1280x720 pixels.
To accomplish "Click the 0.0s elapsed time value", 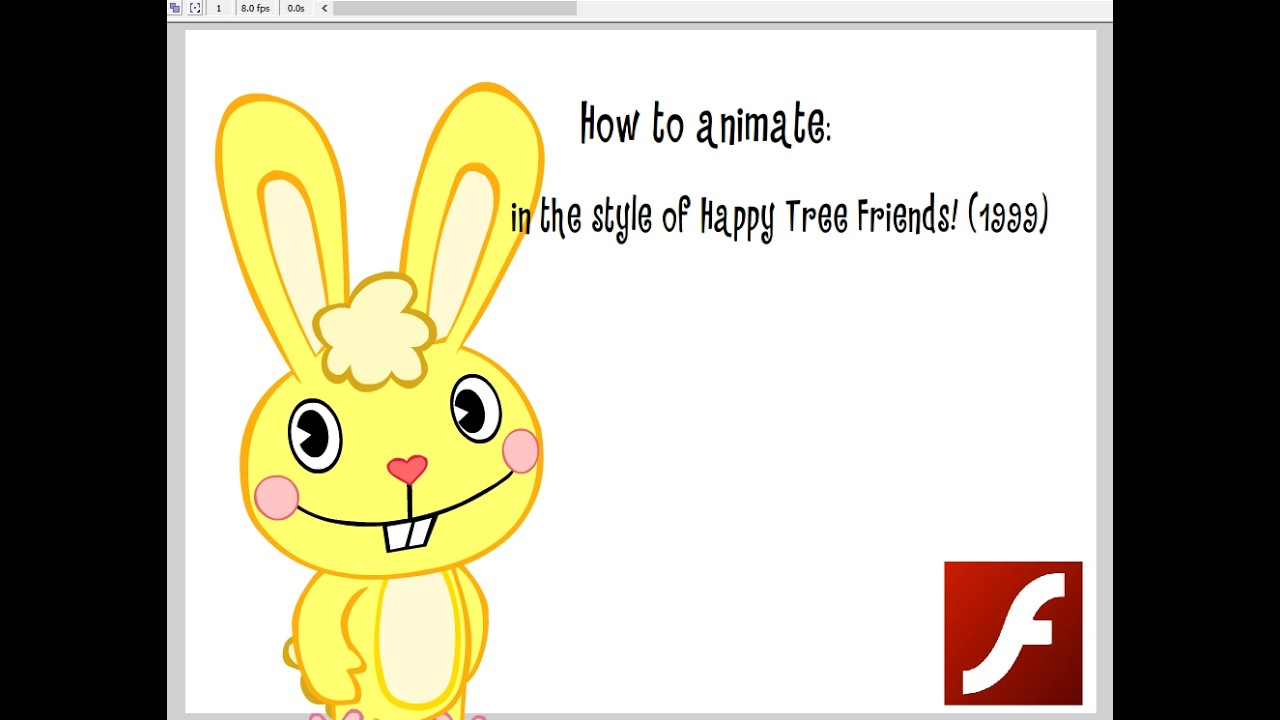I will click(296, 8).
